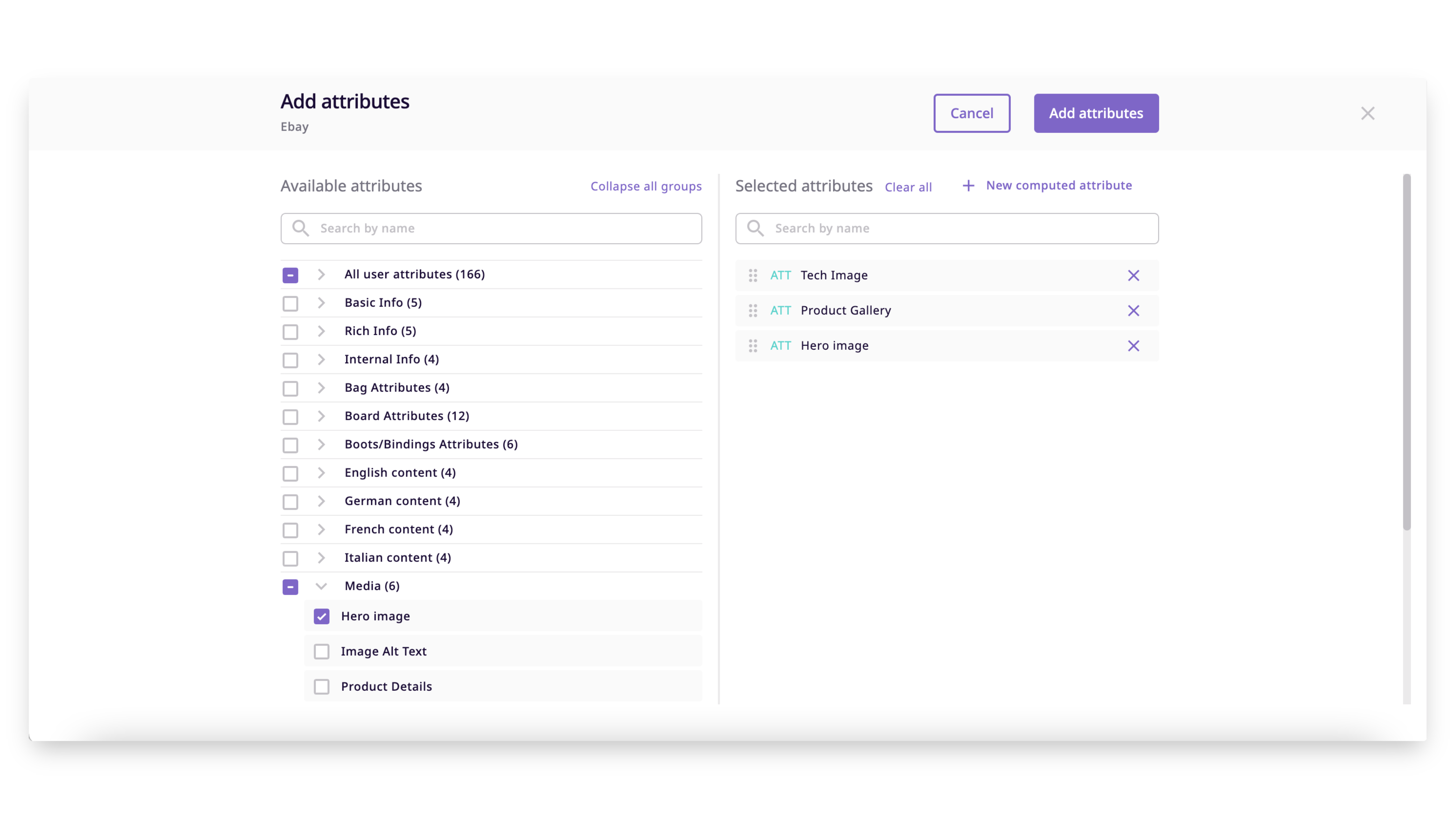
Task: Focus the Available attributes search field
Action: (x=491, y=228)
